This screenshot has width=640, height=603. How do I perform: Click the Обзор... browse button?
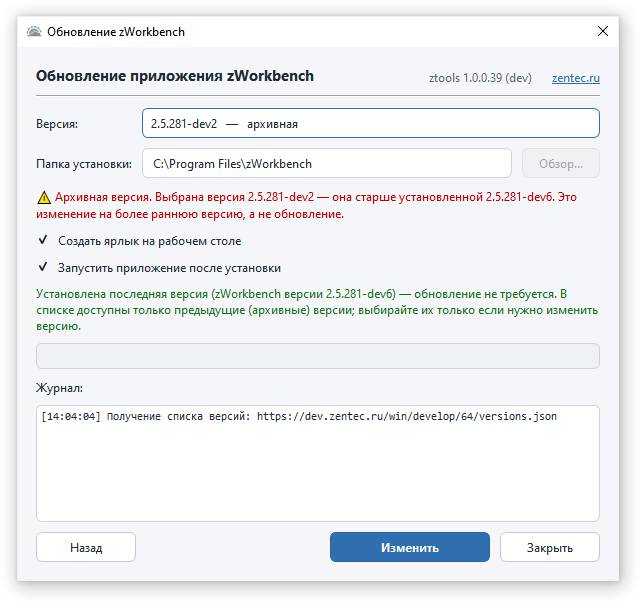(x=561, y=163)
